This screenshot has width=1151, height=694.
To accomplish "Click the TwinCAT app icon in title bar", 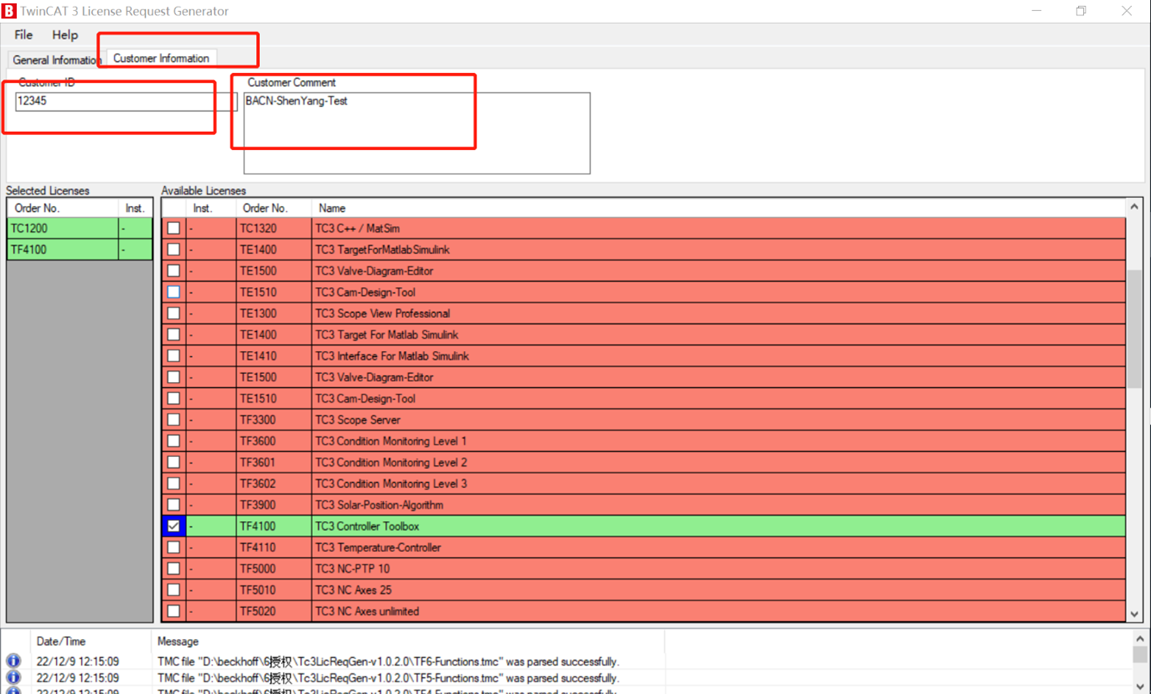I will (x=9, y=11).
